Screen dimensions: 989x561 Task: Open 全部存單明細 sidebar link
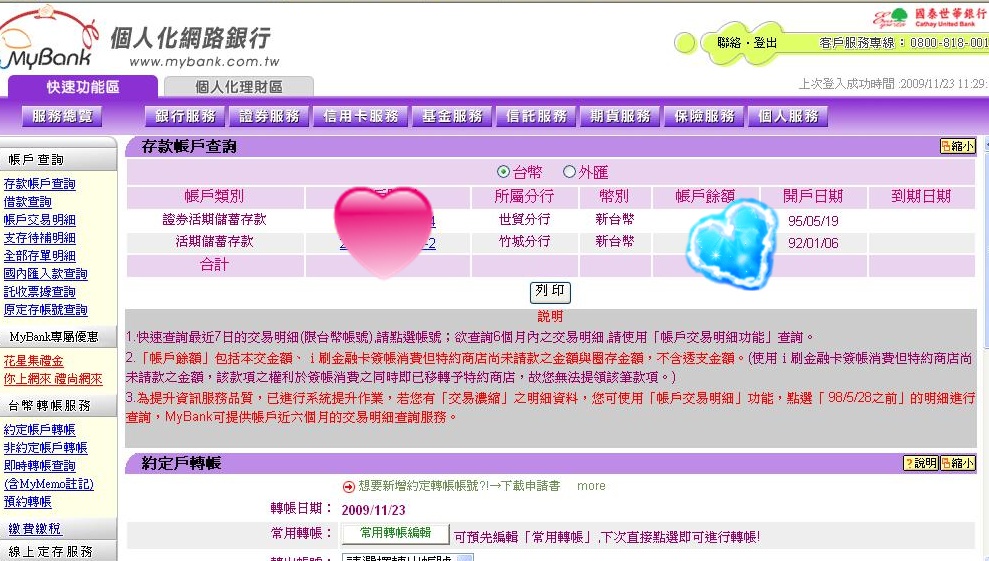click(40, 256)
